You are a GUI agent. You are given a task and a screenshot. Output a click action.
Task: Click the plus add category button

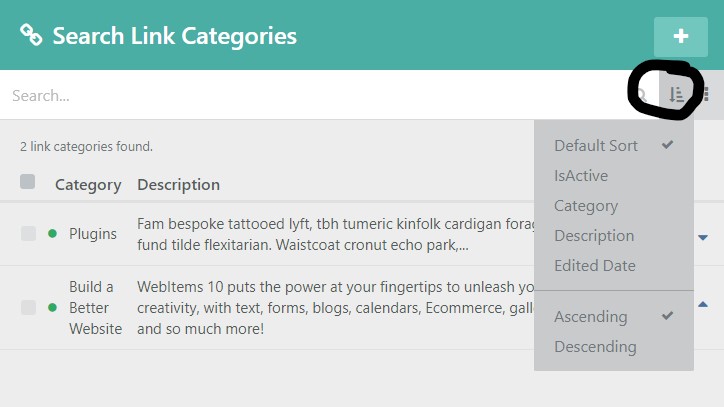coord(681,36)
